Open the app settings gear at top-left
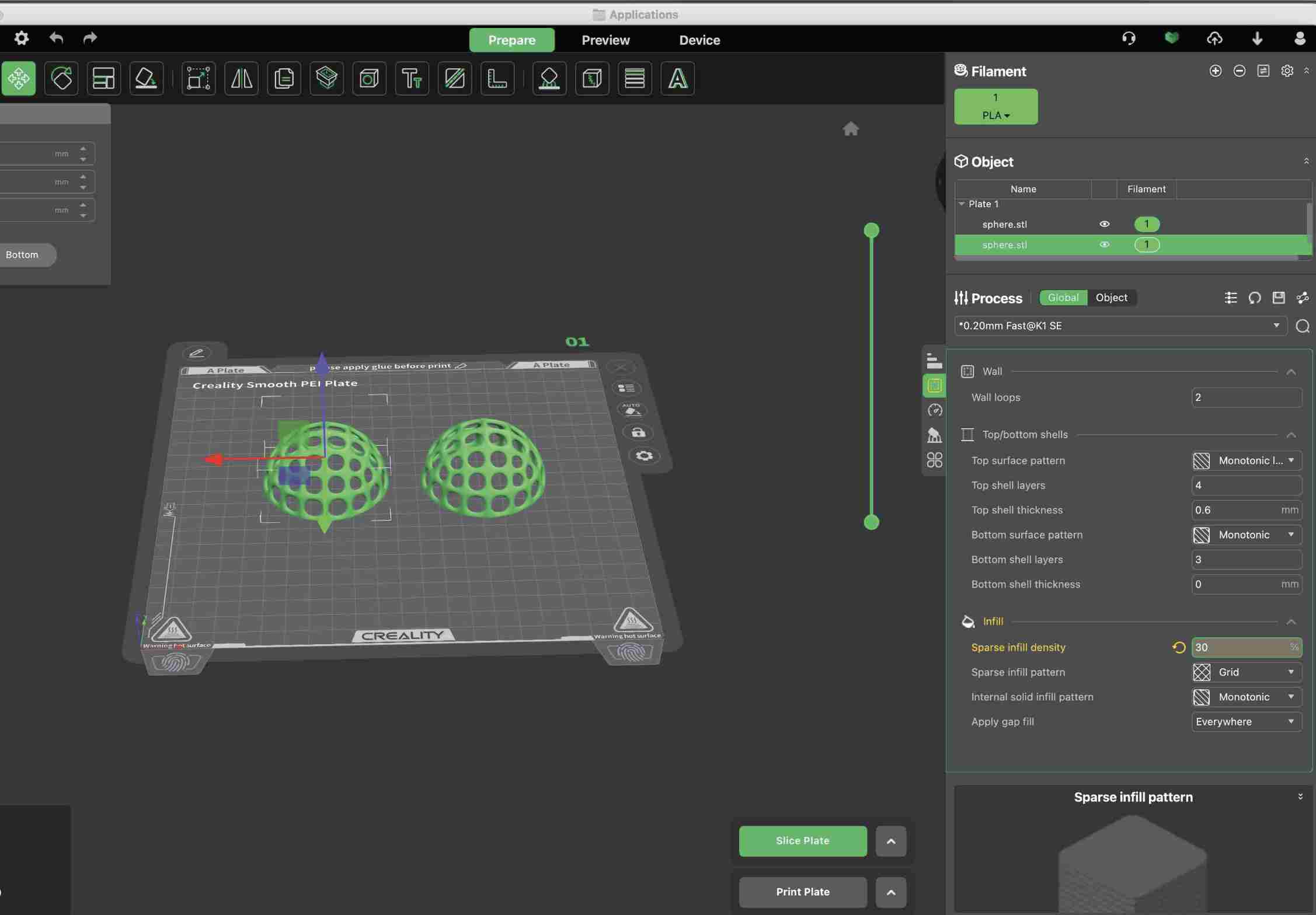The width and height of the screenshot is (1316, 915). [x=22, y=39]
